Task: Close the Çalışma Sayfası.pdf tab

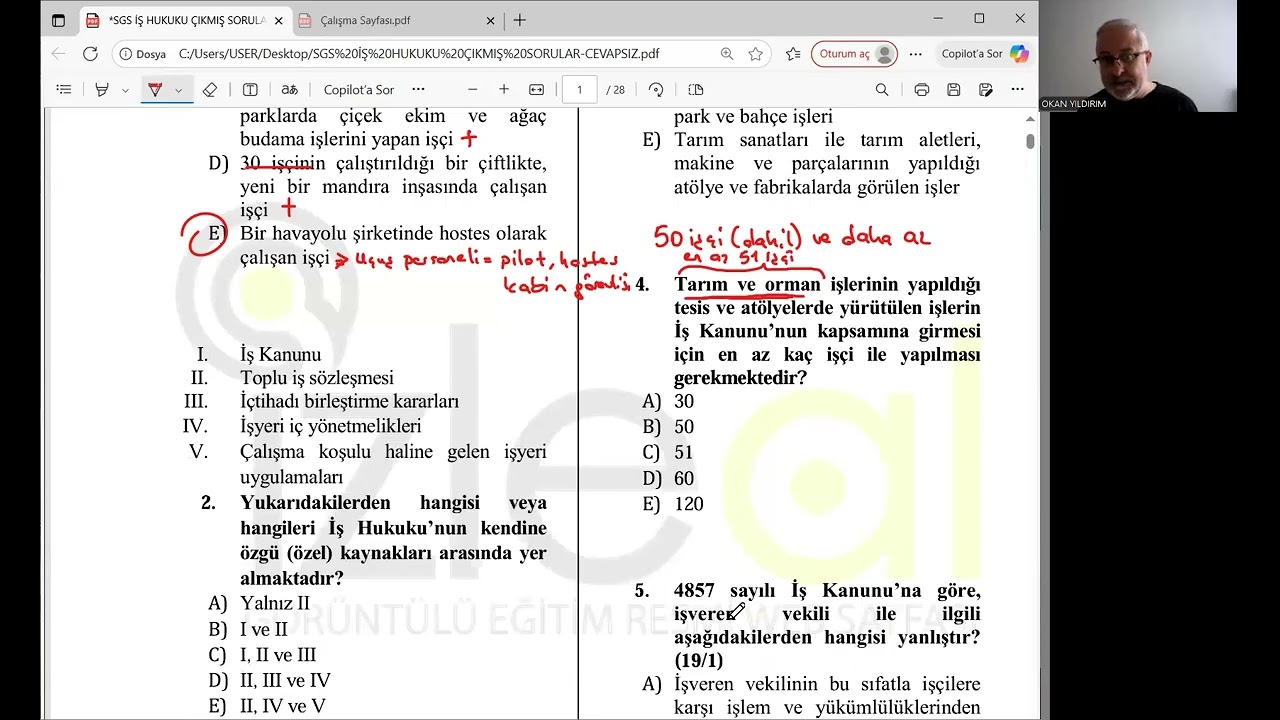Action: (490, 20)
